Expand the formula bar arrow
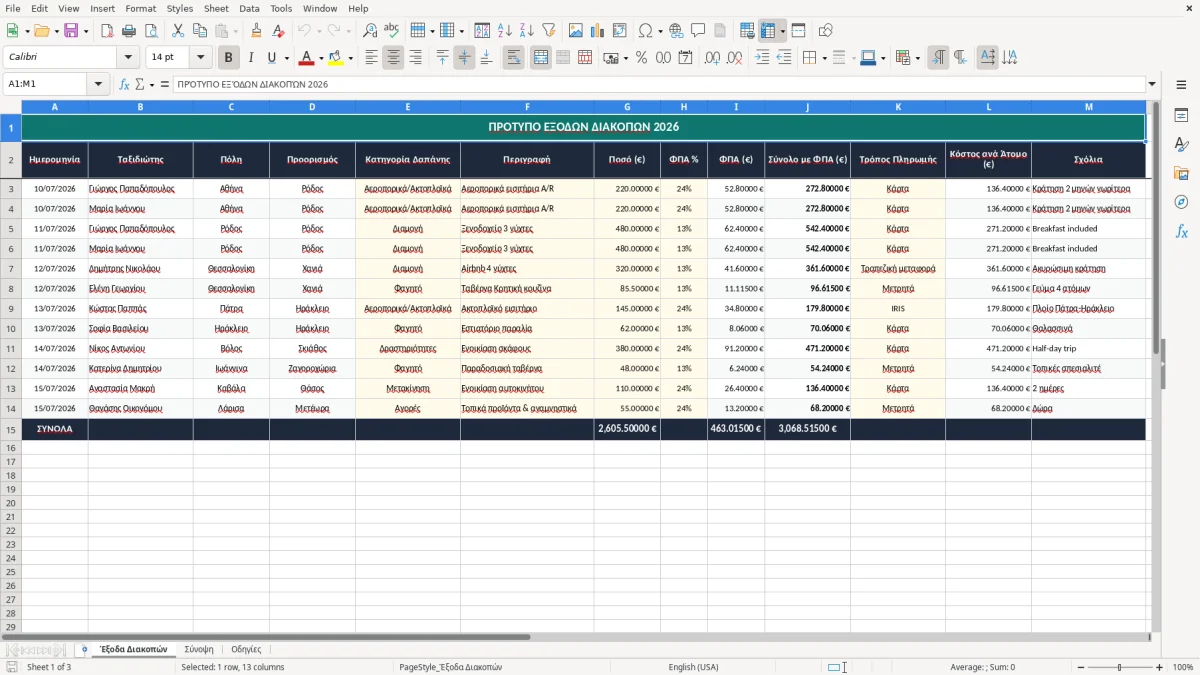Image resolution: width=1200 pixels, height=675 pixels. pyautogui.click(x=1152, y=84)
